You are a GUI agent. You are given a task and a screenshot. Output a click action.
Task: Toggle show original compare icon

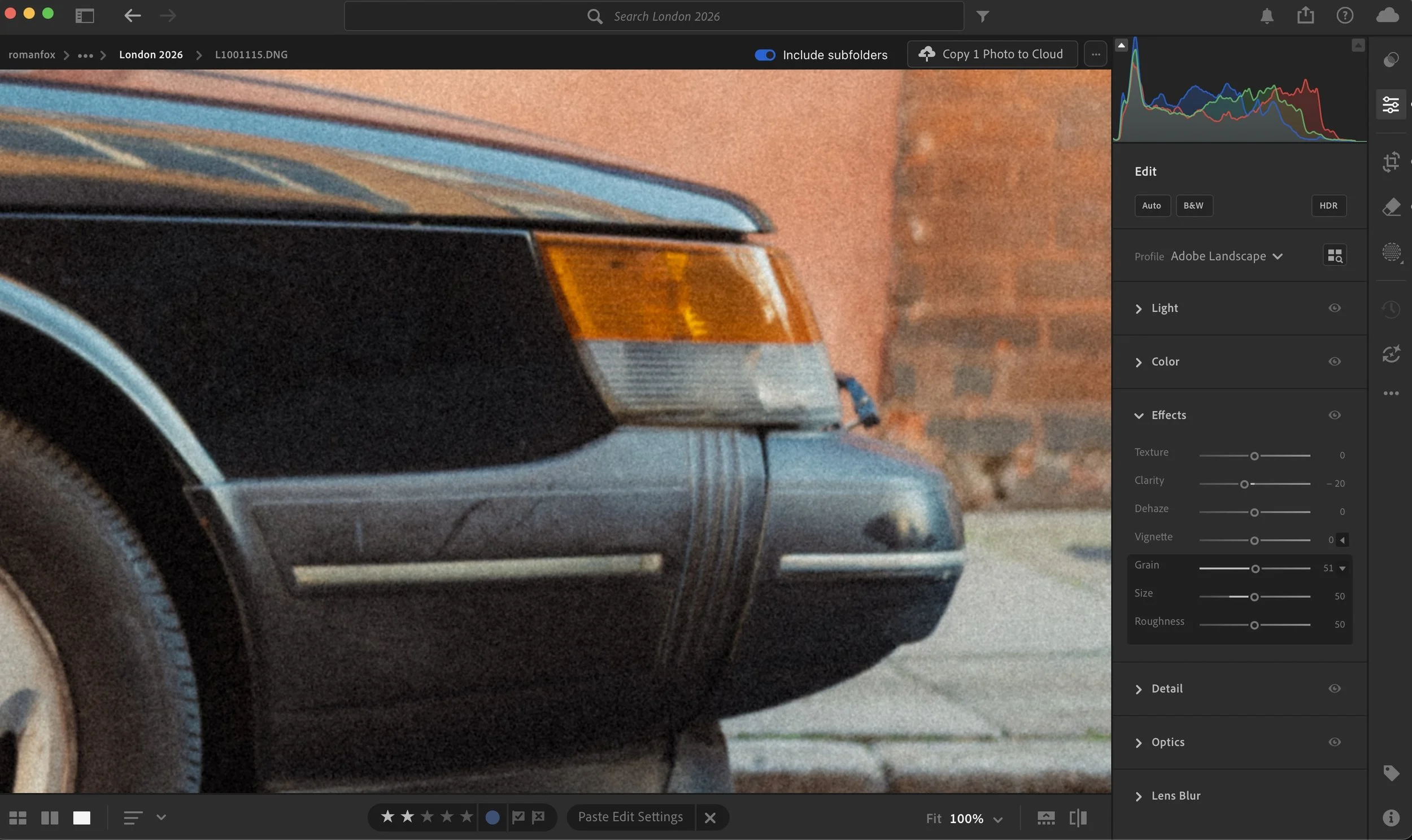[x=1078, y=818]
